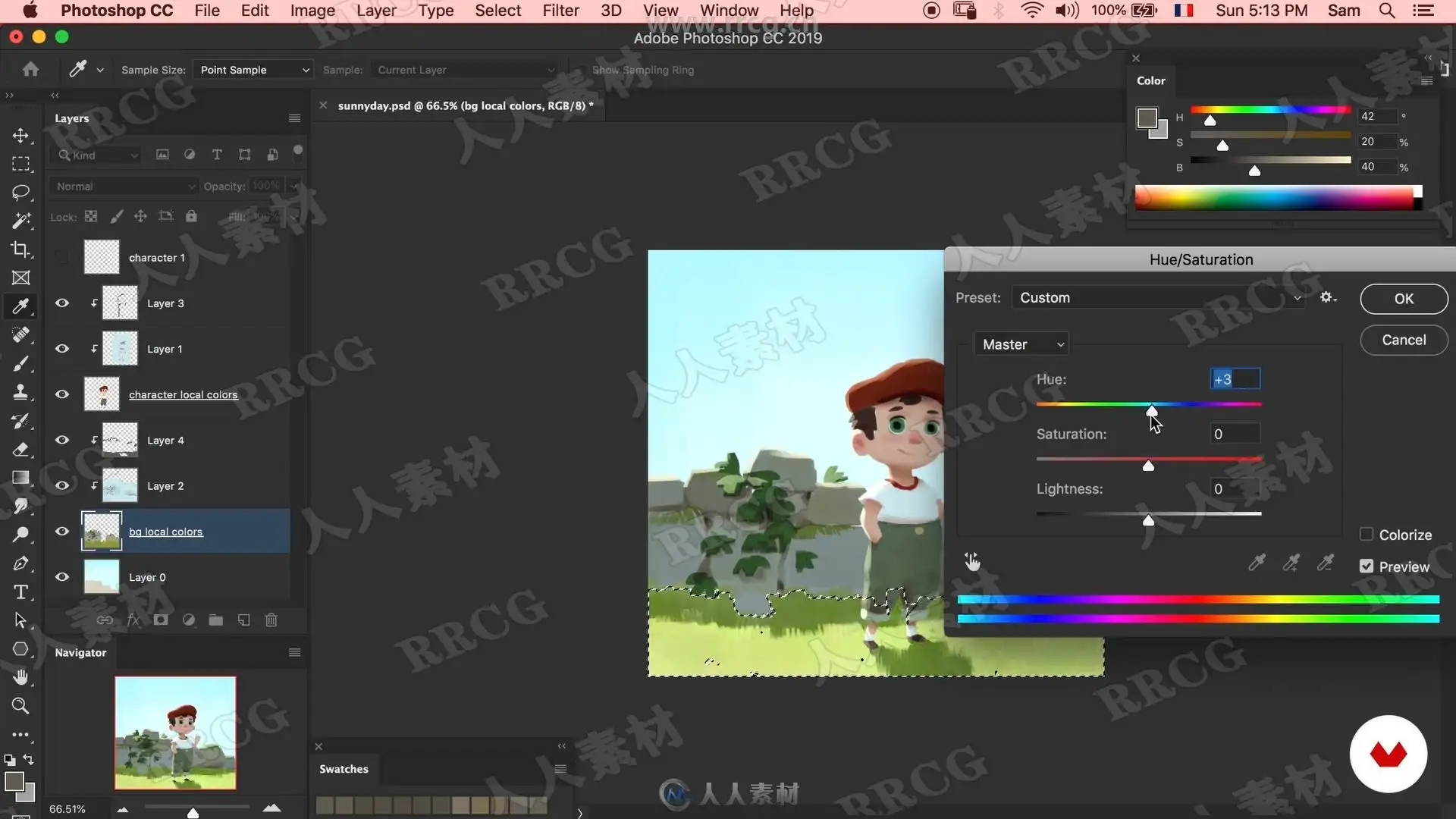Expand the Sample Size dropdown
This screenshot has width=1456, height=819.
tap(253, 70)
